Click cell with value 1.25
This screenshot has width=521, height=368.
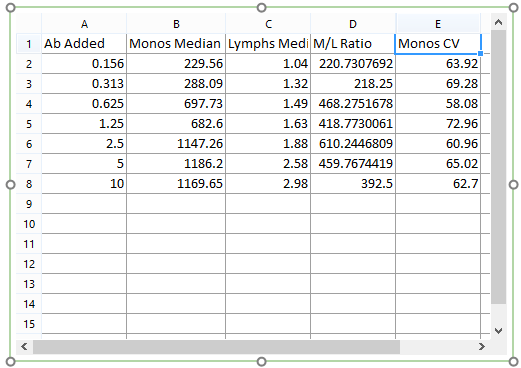pos(84,124)
